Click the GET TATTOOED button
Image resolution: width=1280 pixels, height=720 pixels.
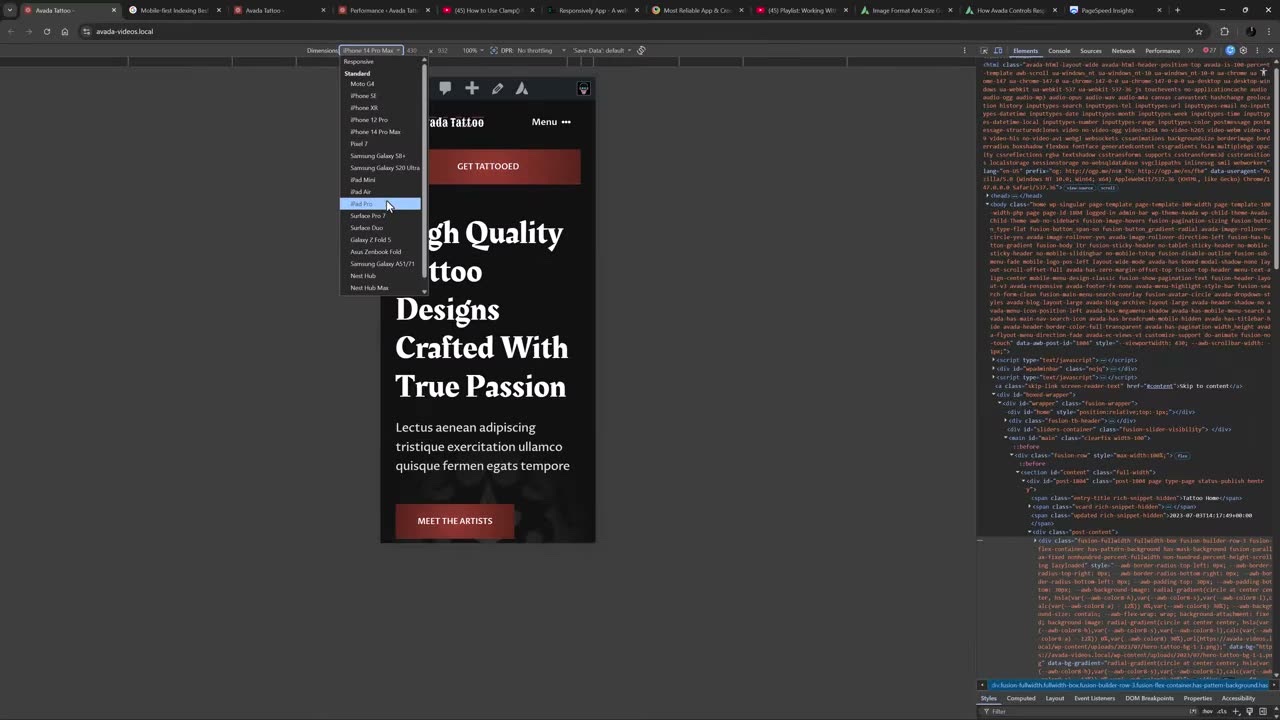488,166
